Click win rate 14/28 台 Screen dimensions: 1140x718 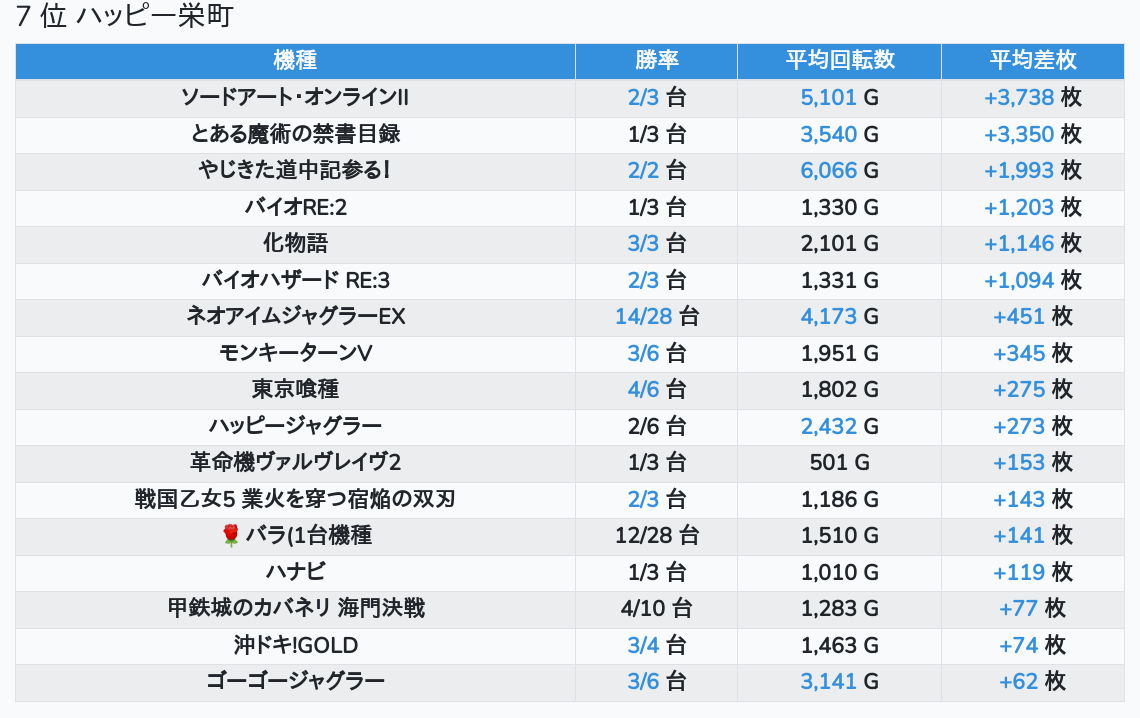tap(657, 316)
